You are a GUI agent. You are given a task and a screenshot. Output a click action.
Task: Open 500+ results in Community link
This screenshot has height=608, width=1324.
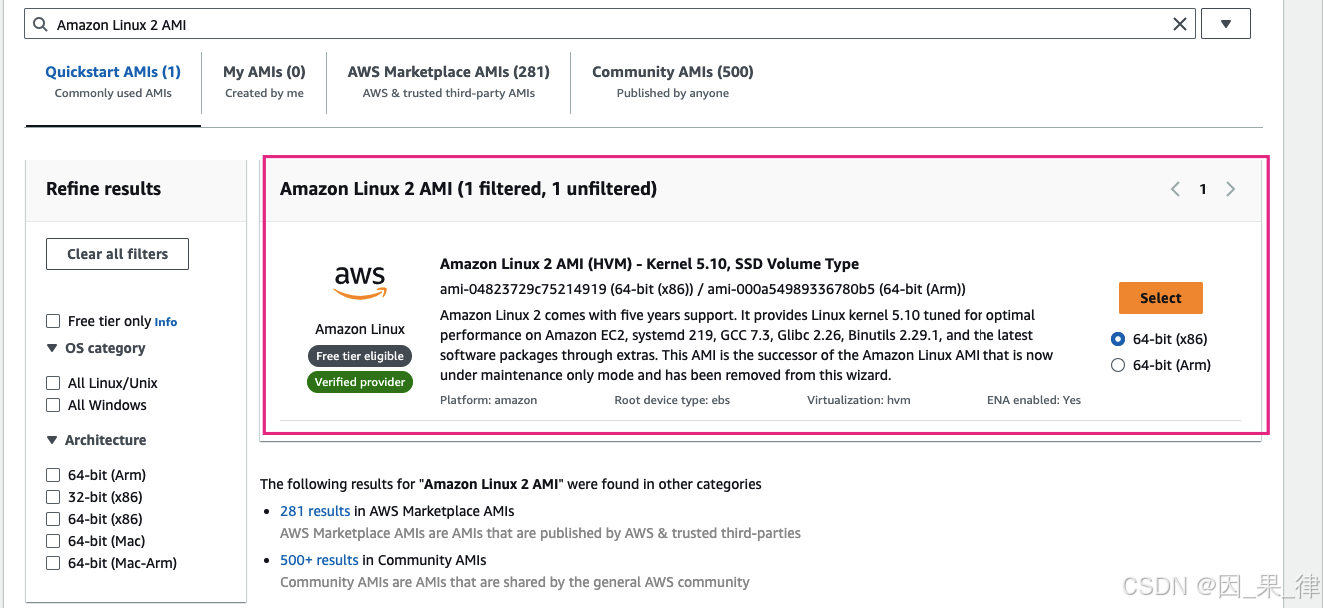[x=319, y=560]
